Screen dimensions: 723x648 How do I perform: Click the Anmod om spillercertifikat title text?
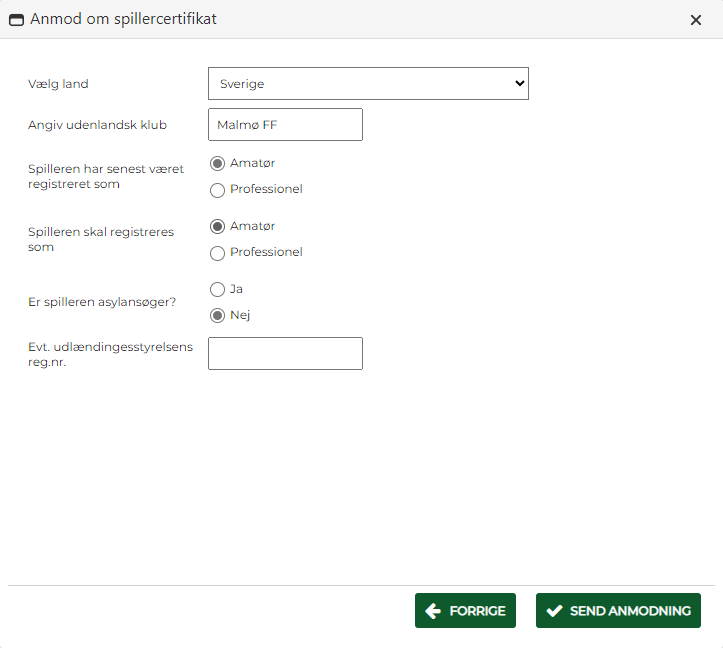(123, 19)
